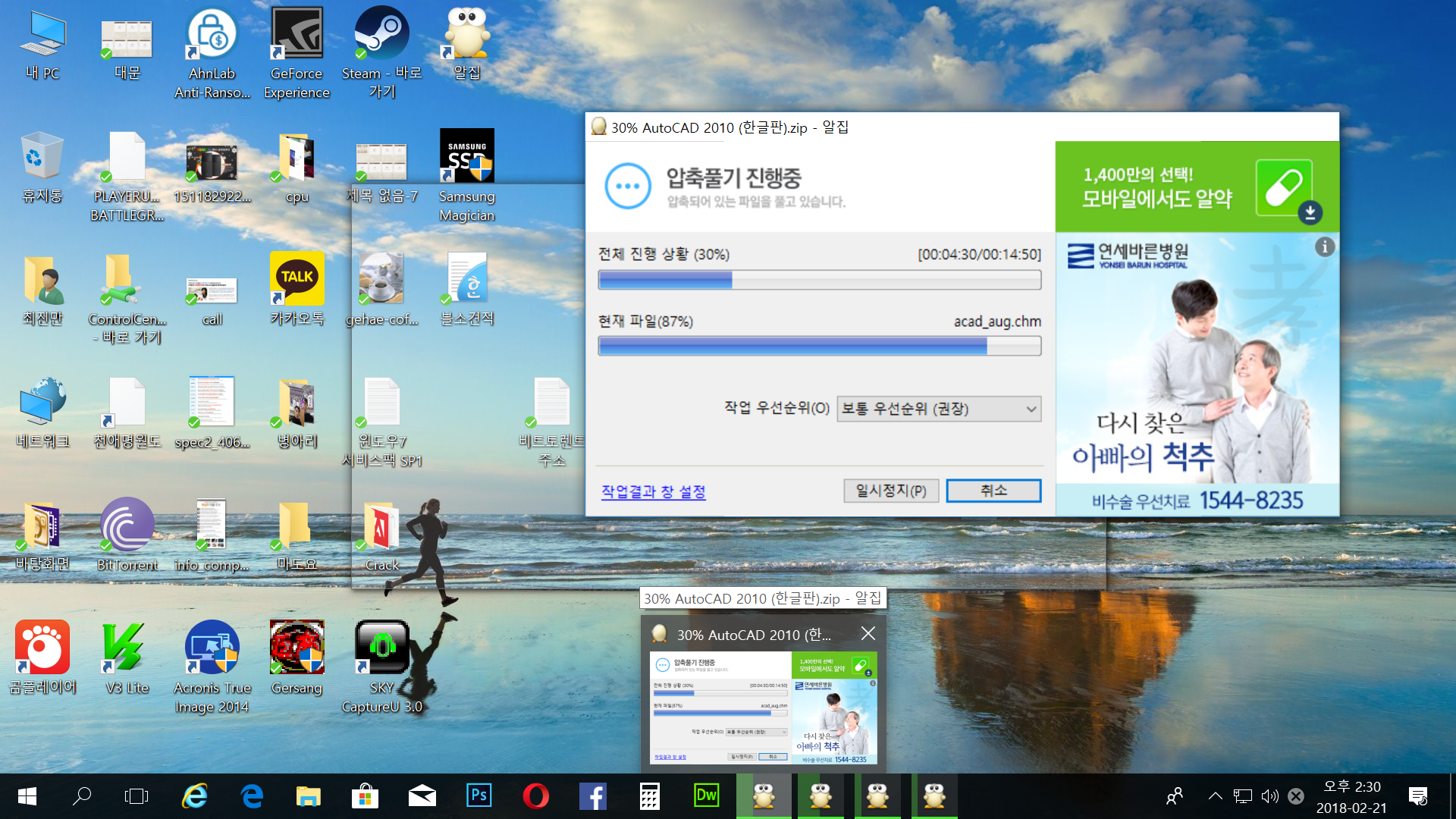The width and height of the screenshot is (1456, 819).
Task: Open V3 Lite shortcut
Action: (x=127, y=657)
